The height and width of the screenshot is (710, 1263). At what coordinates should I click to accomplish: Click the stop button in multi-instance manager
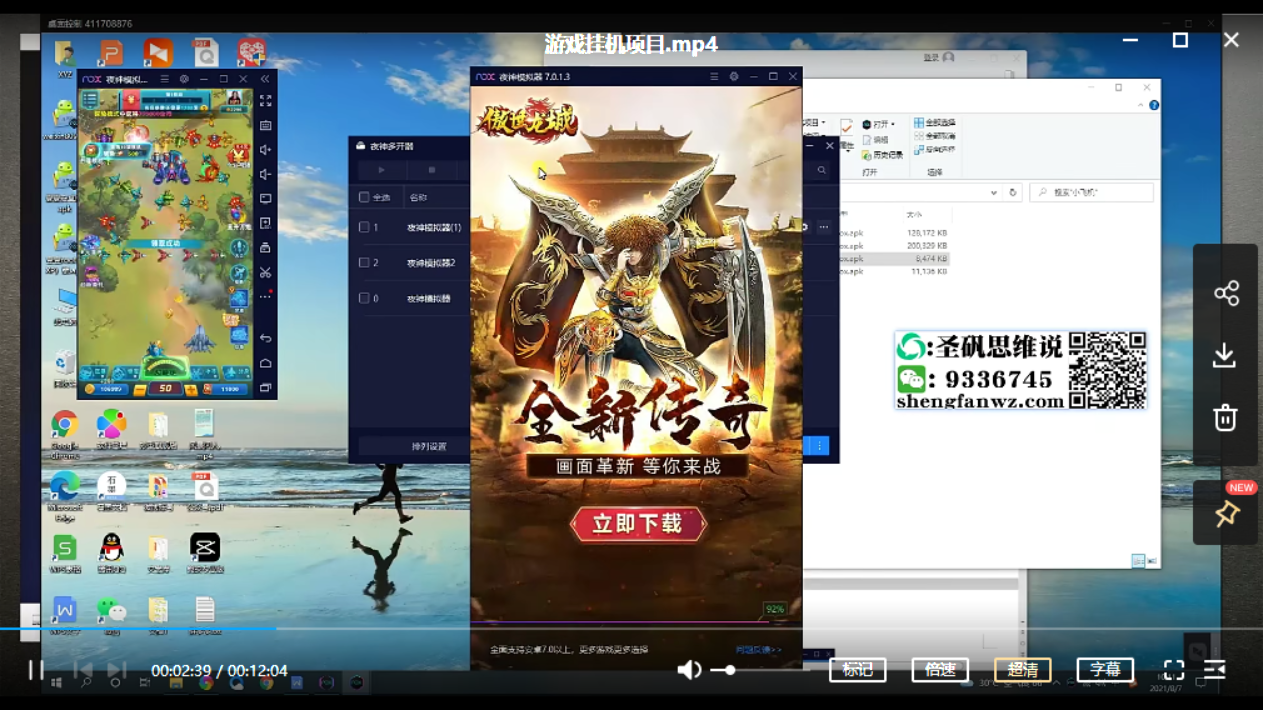coord(432,171)
